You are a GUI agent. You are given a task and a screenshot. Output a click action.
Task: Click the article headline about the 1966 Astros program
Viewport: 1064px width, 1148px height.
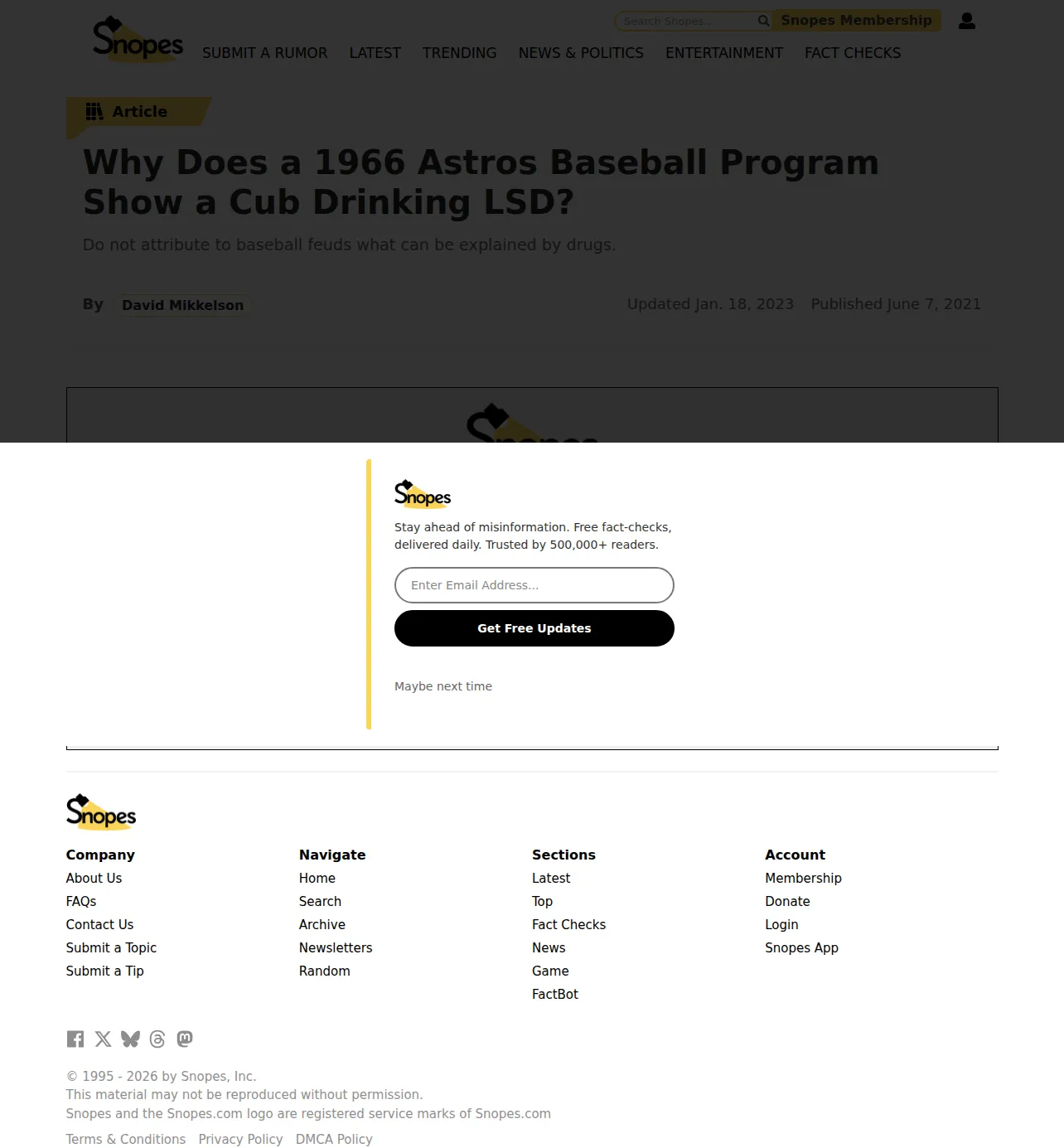pyautogui.click(x=481, y=182)
